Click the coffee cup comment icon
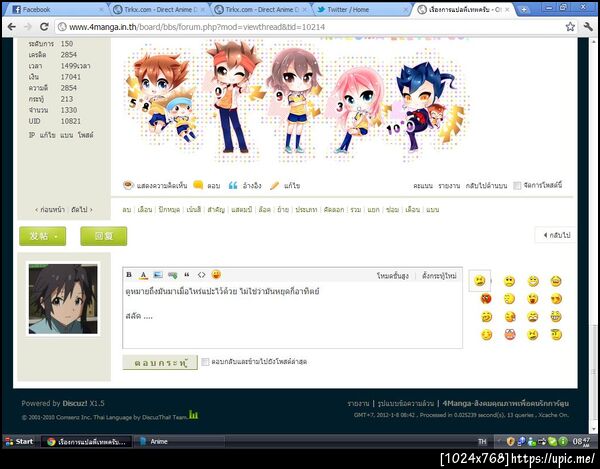 [x=128, y=185]
